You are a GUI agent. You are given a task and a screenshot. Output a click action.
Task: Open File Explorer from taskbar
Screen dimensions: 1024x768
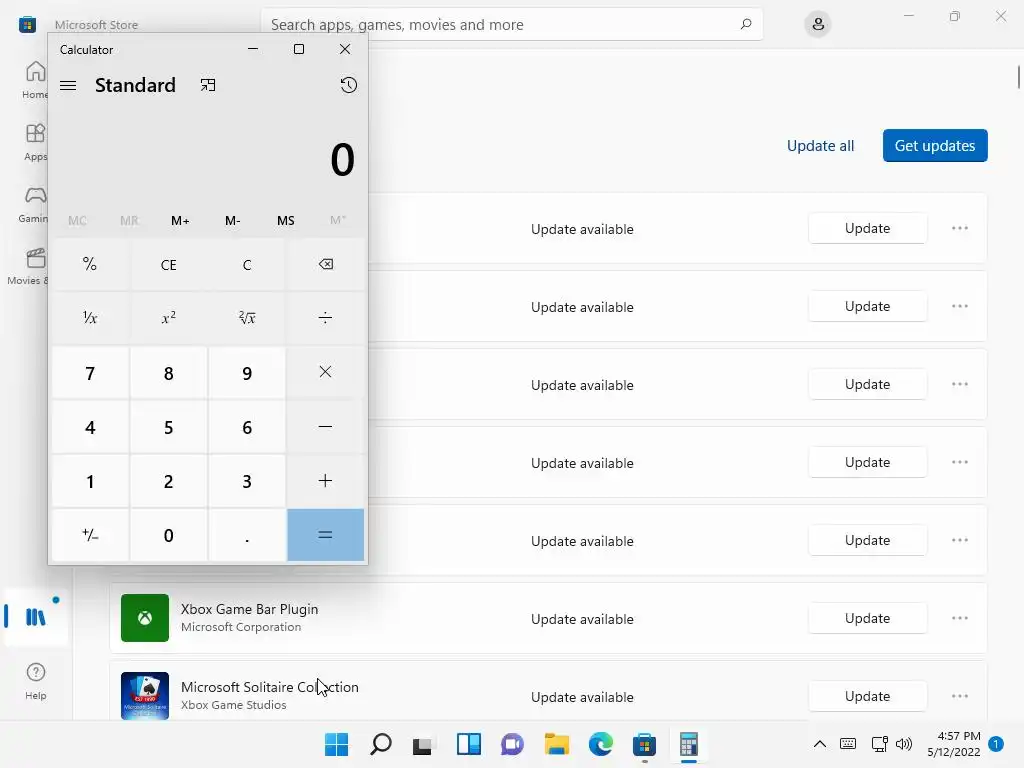[x=556, y=744]
